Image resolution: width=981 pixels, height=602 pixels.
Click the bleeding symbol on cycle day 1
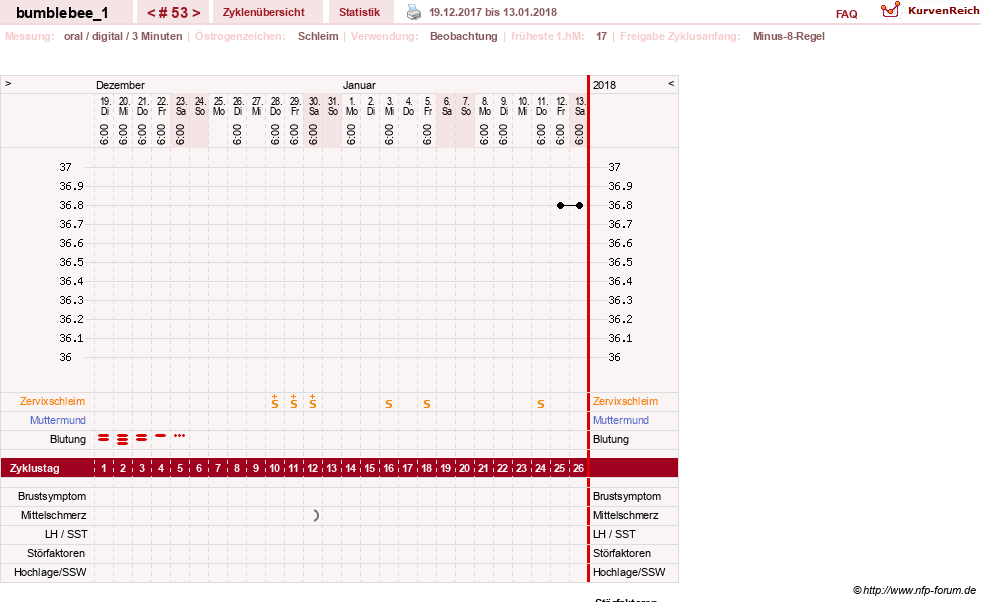pos(103,438)
